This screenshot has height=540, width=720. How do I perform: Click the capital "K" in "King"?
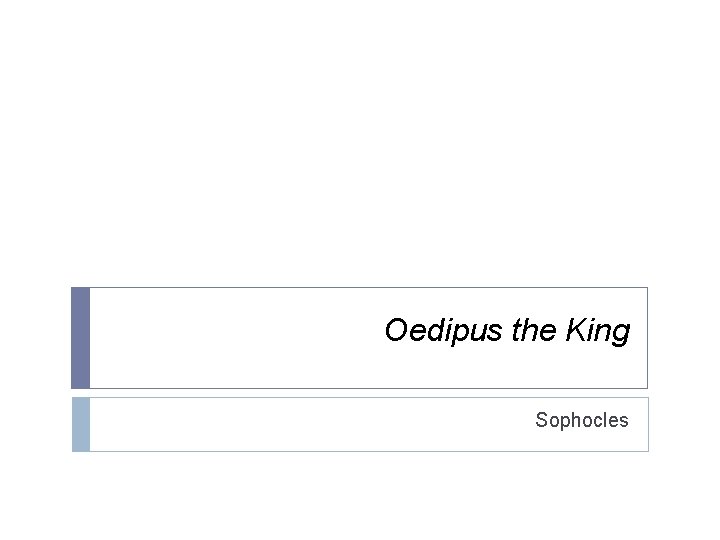575,331
